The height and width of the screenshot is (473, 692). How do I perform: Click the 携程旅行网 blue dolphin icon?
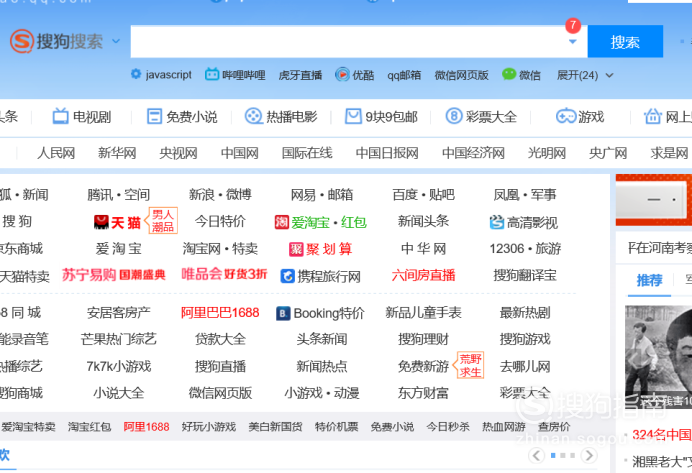click(288, 276)
